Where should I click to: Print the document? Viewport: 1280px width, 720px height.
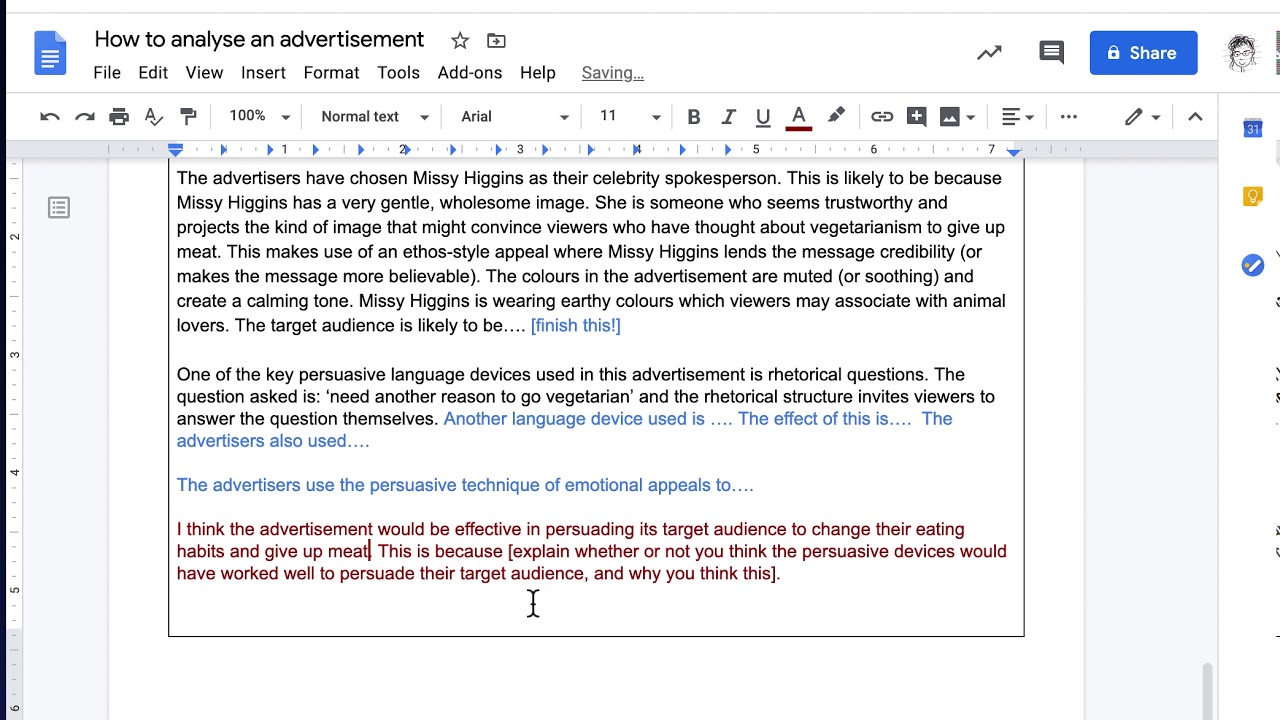[x=119, y=117]
